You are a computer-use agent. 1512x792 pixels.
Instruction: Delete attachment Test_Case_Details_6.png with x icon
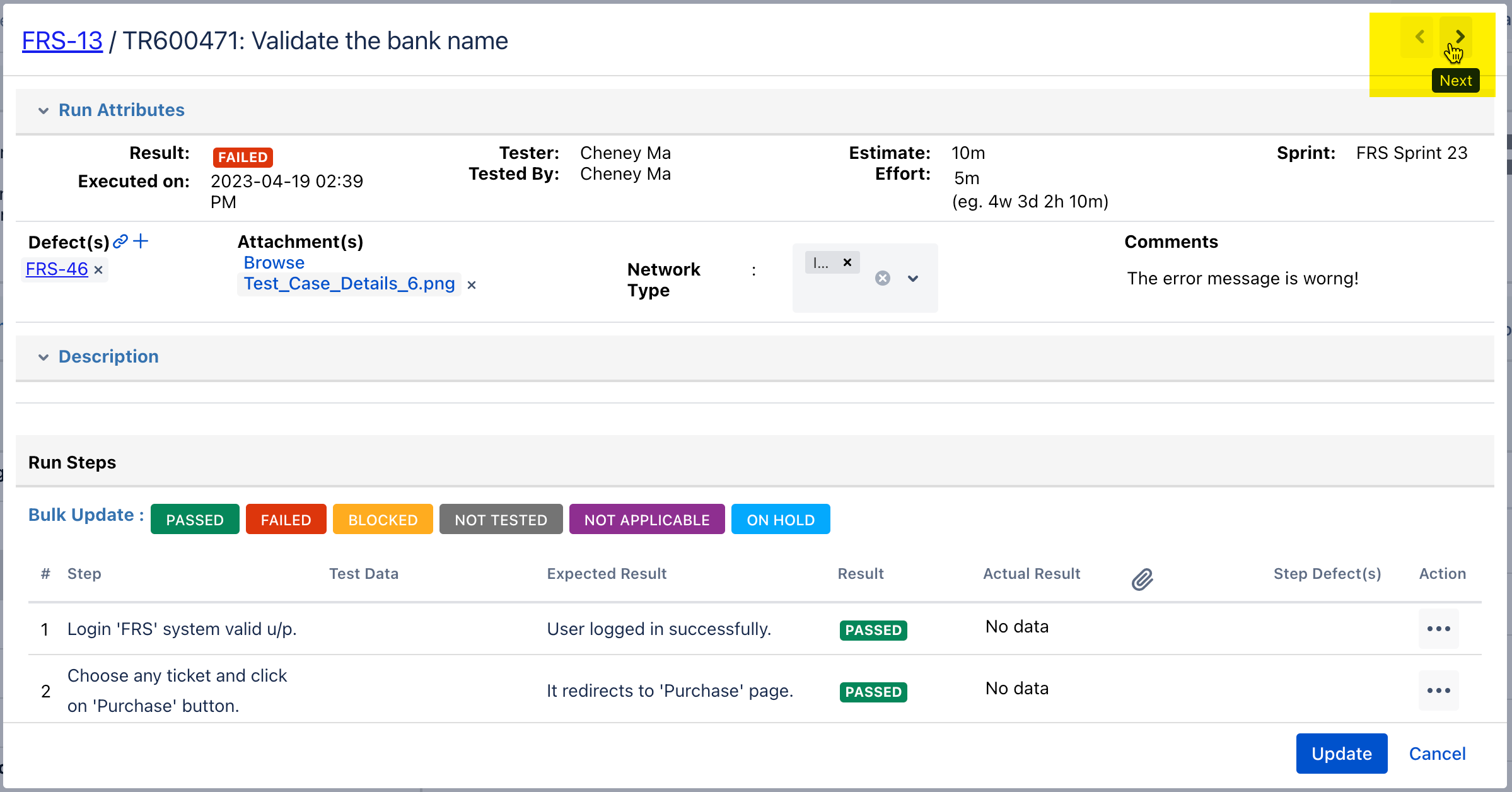click(x=472, y=285)
